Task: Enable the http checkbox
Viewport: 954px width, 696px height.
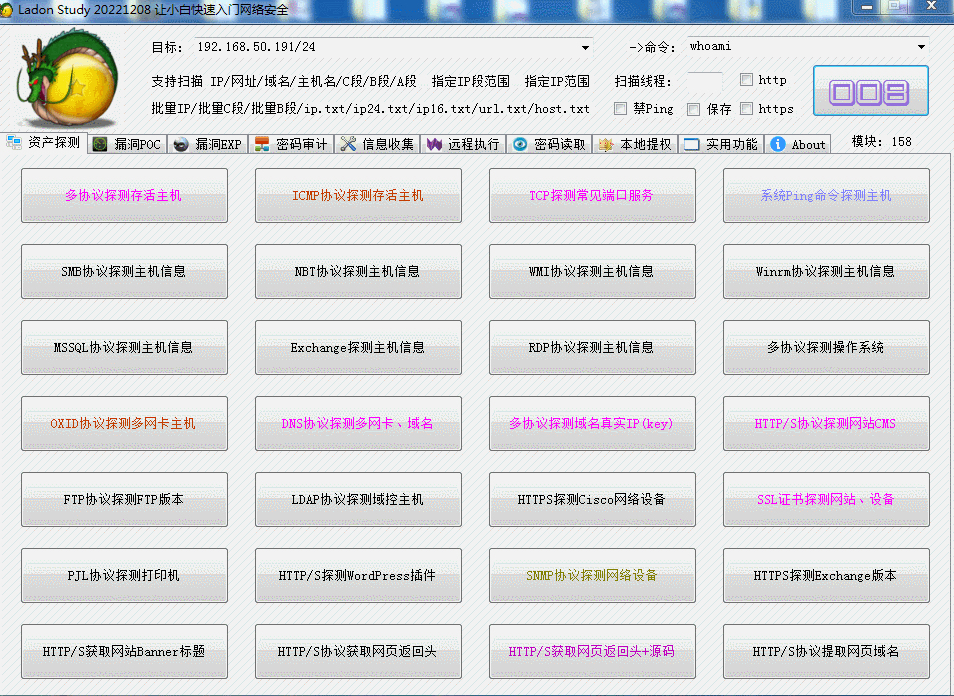Action: 746,80
